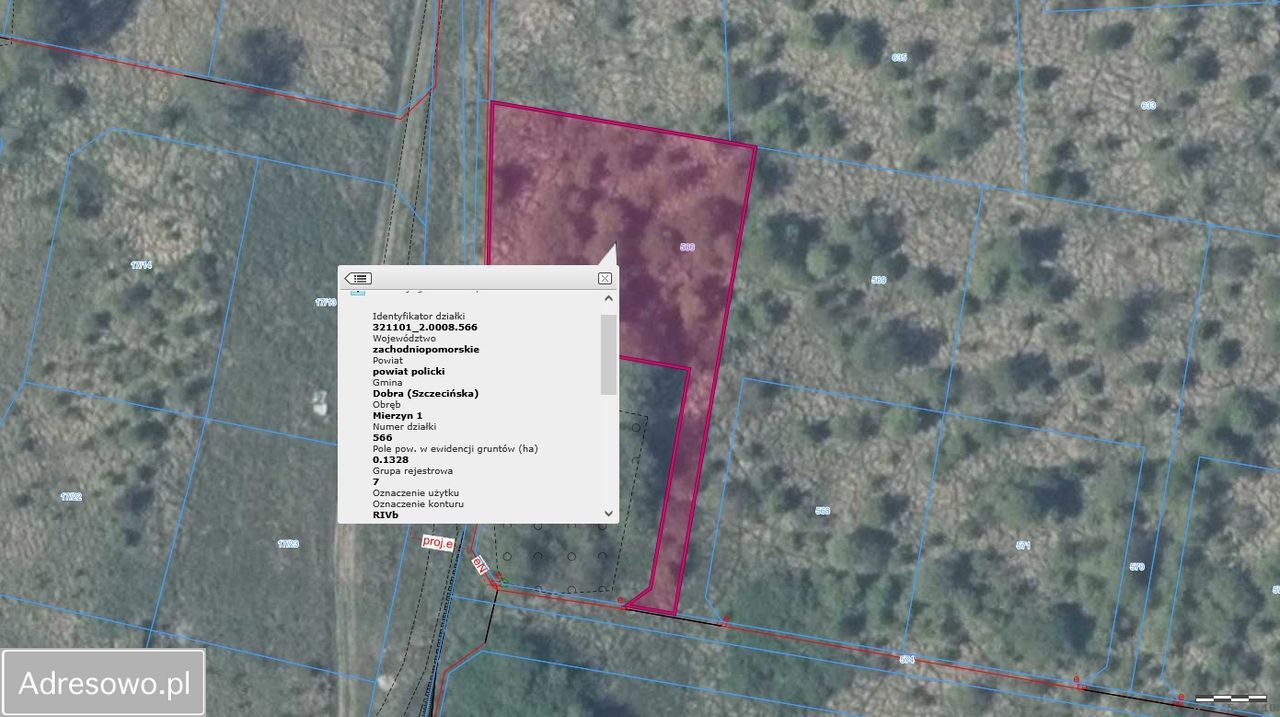The image size is (1280, 717).
Task: Click the popup scrollbar up arrow
Action: click(x=608, y=298)
